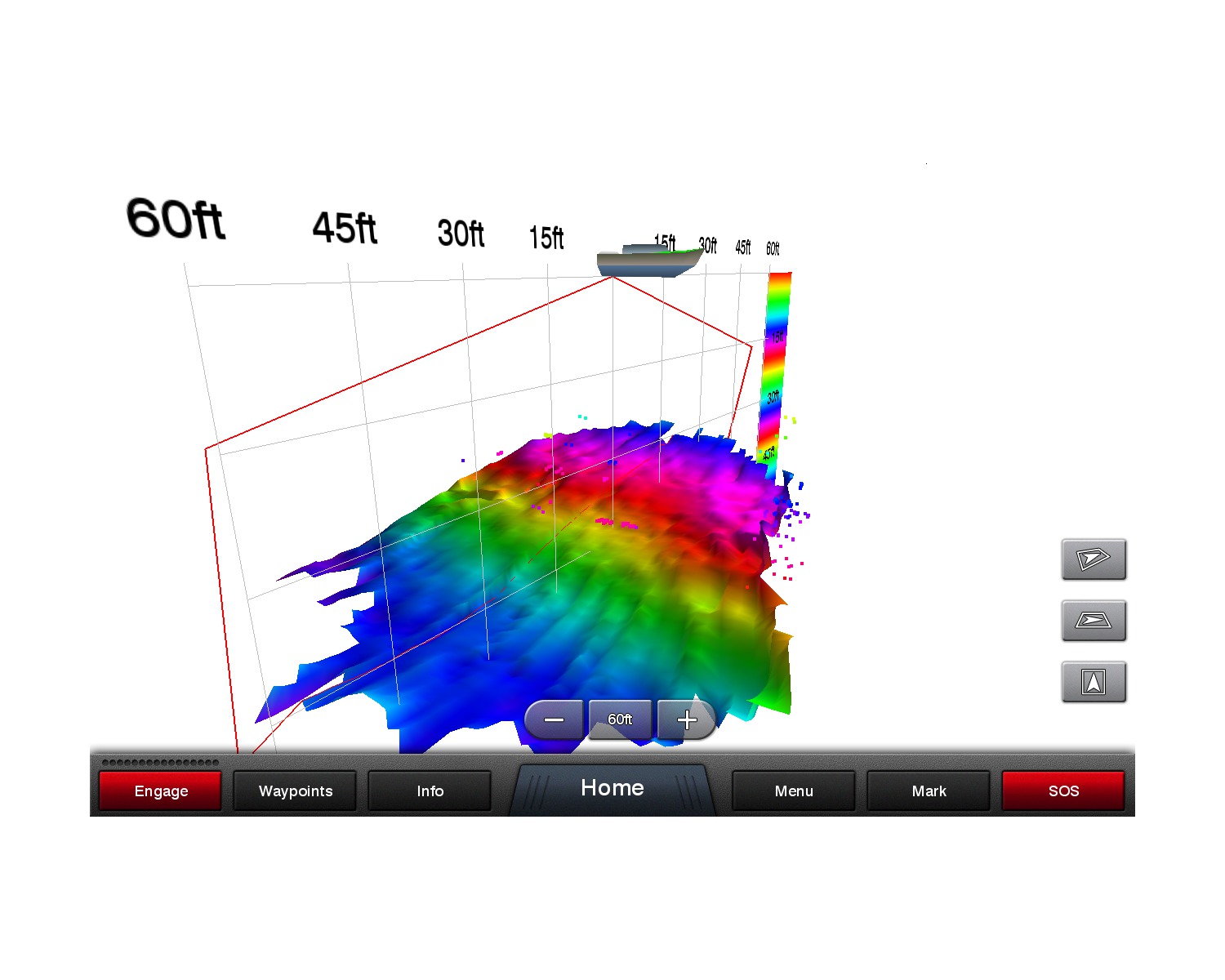Image resolution: width=1225 pixels, height=980 pixels.
Task: Click the plus button to zoom in
Action: (687, 719)
